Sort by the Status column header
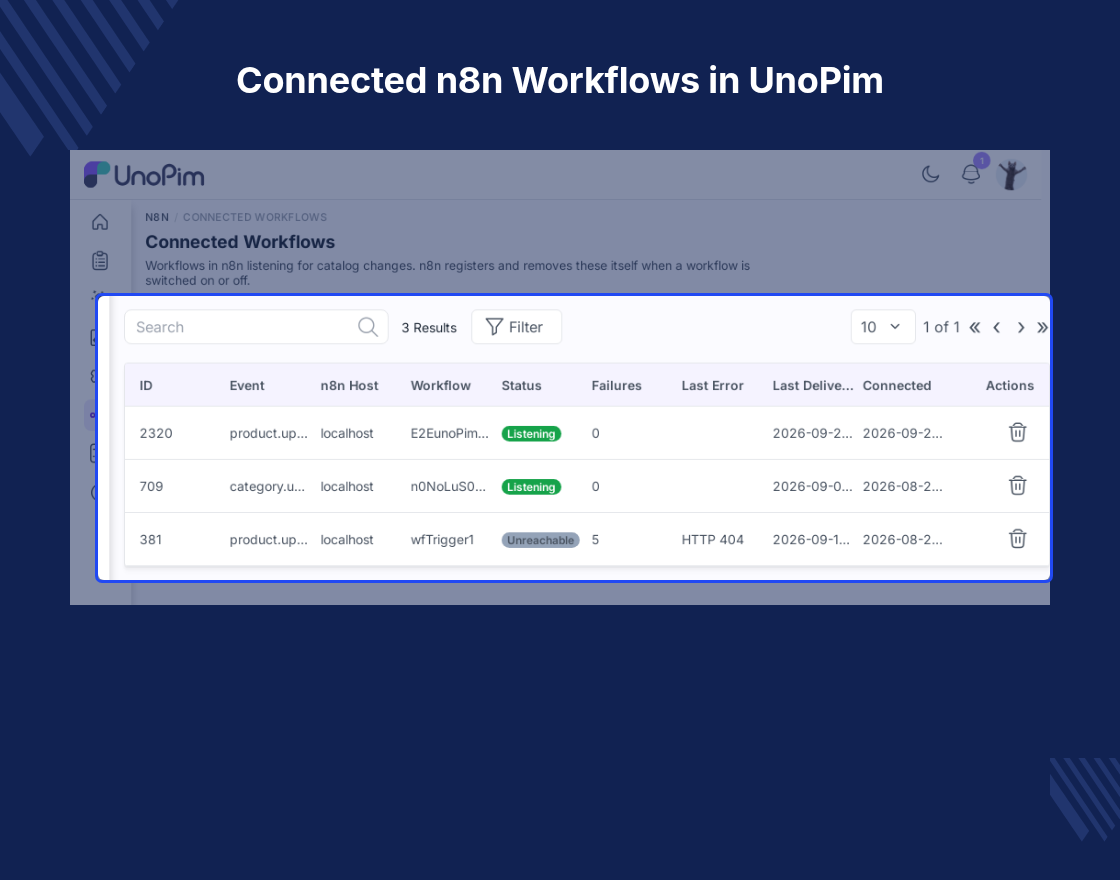The image size is (1120, 880). [x=521, y=386]
